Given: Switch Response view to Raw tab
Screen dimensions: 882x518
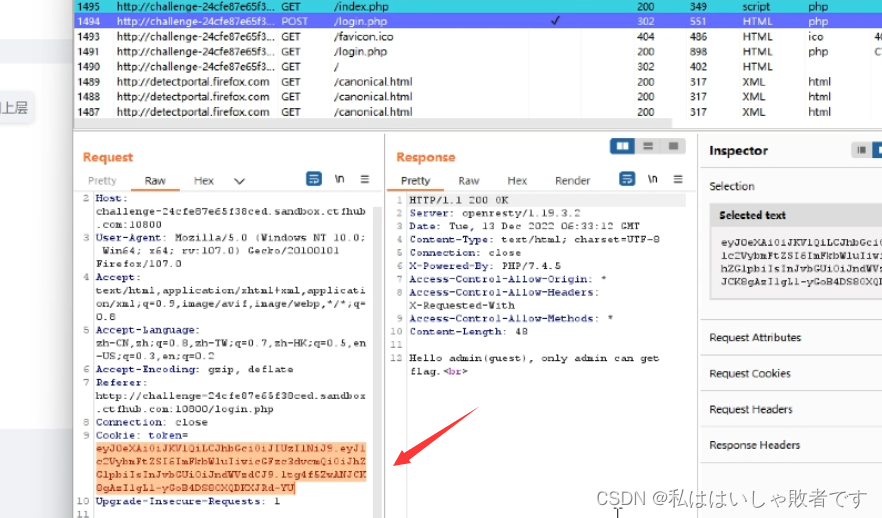Looking at the screenshot, I should 469,181.
